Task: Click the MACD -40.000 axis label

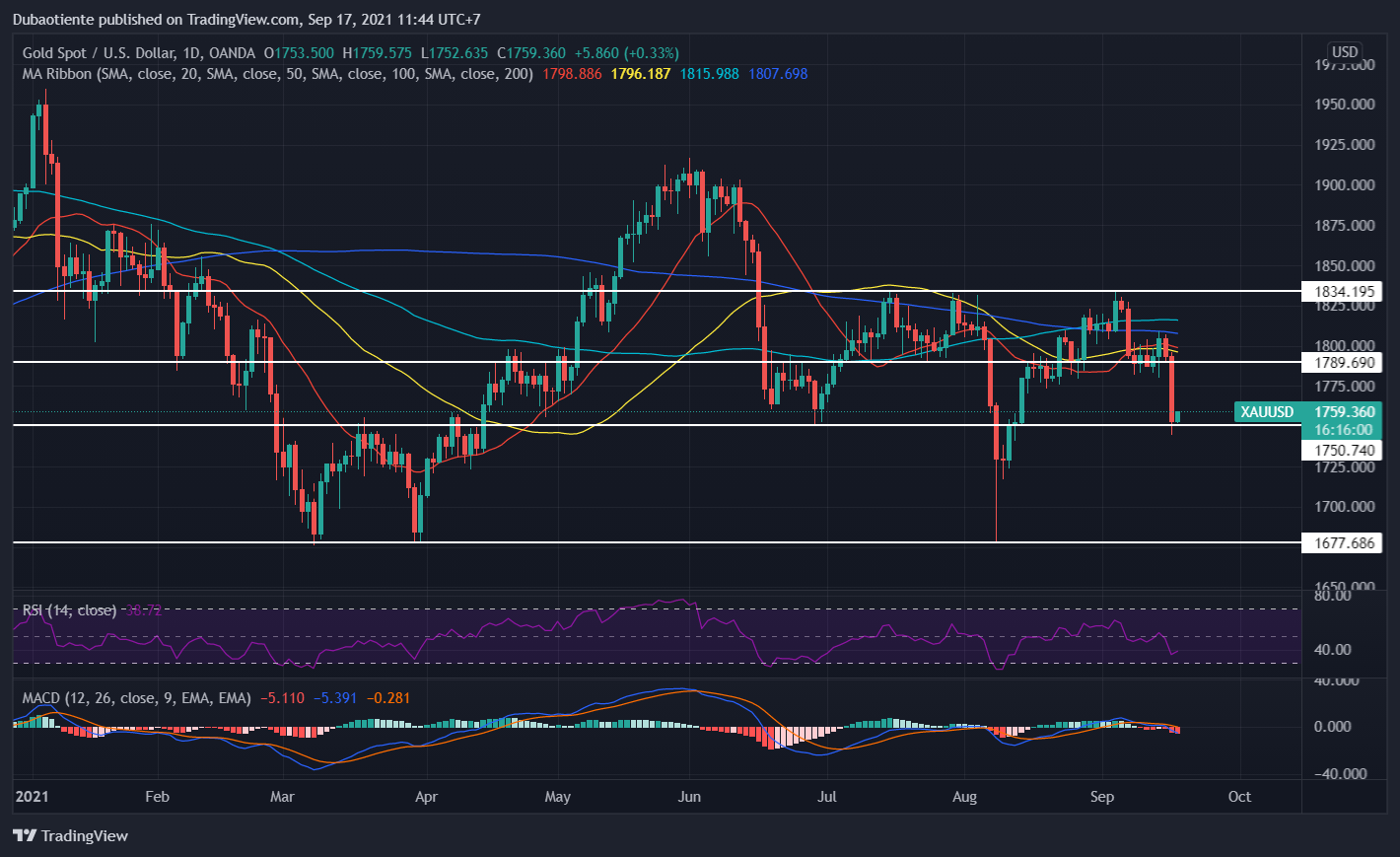Action: coord(1339,774)
